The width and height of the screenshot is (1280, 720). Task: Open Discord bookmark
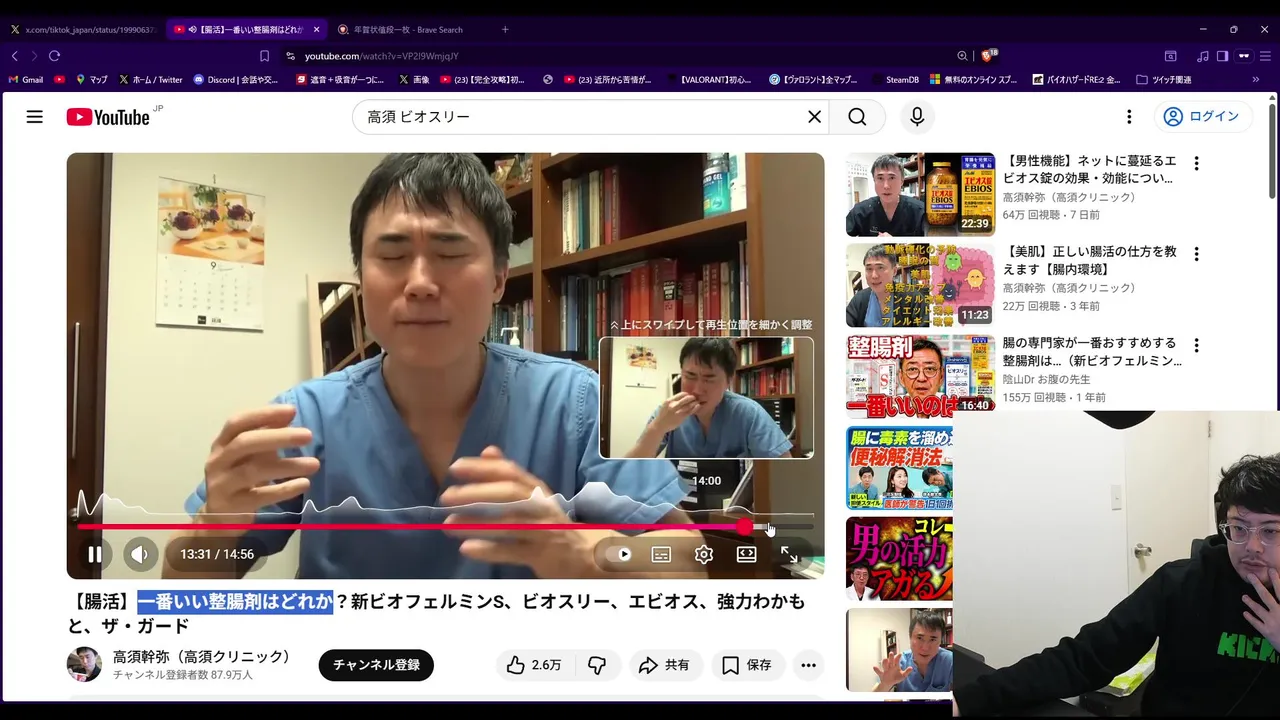pos(236,79)
